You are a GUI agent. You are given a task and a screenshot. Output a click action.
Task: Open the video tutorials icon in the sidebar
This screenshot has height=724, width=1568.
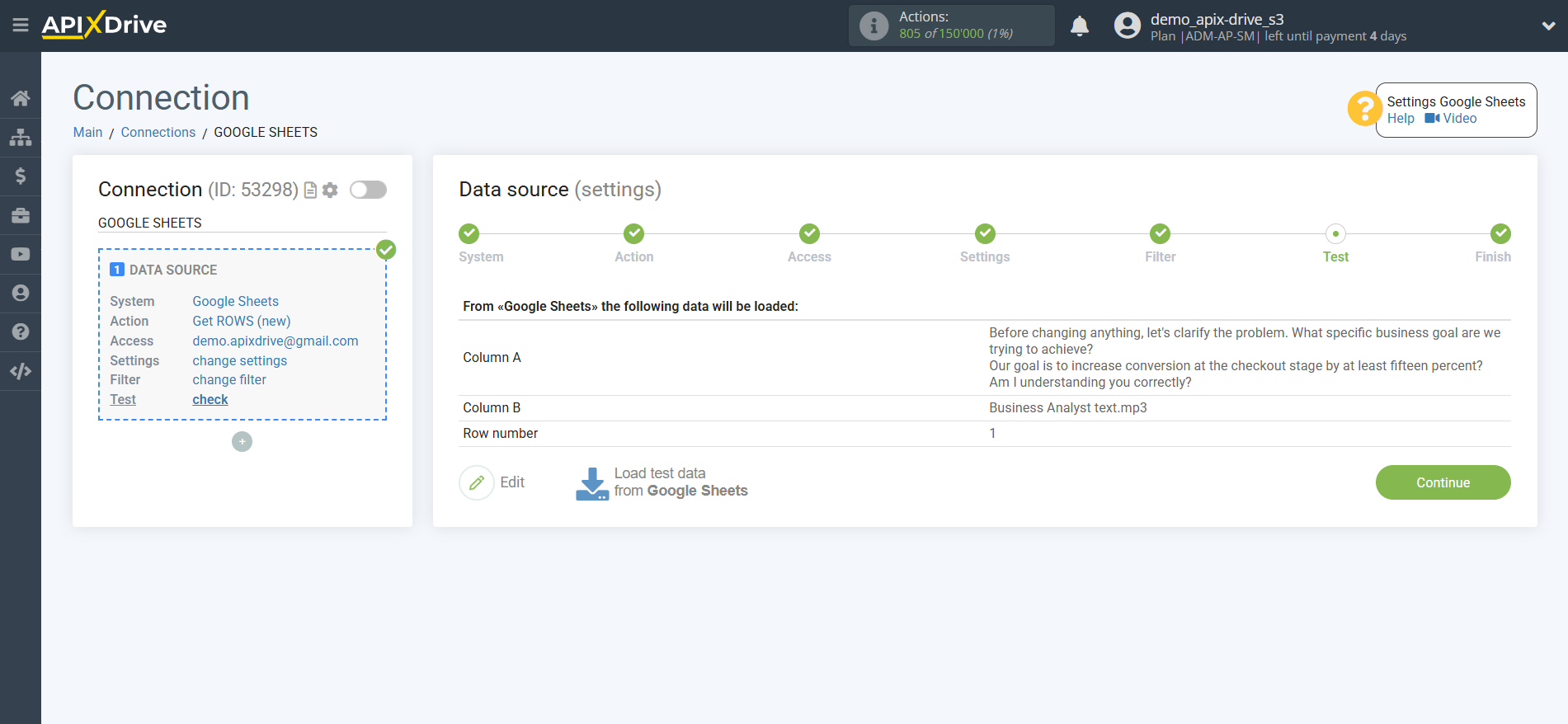[21, 254]
